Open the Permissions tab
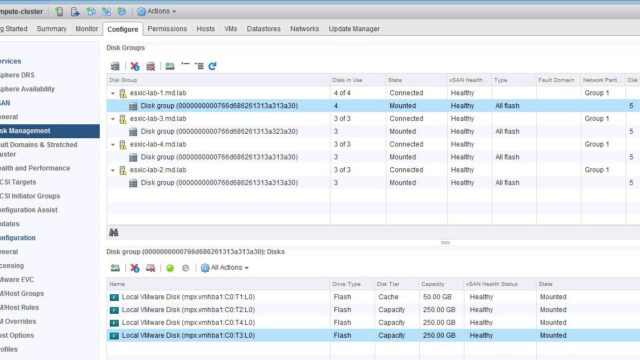The height and width of the screenshot is (360, 640). pos(167,29)
